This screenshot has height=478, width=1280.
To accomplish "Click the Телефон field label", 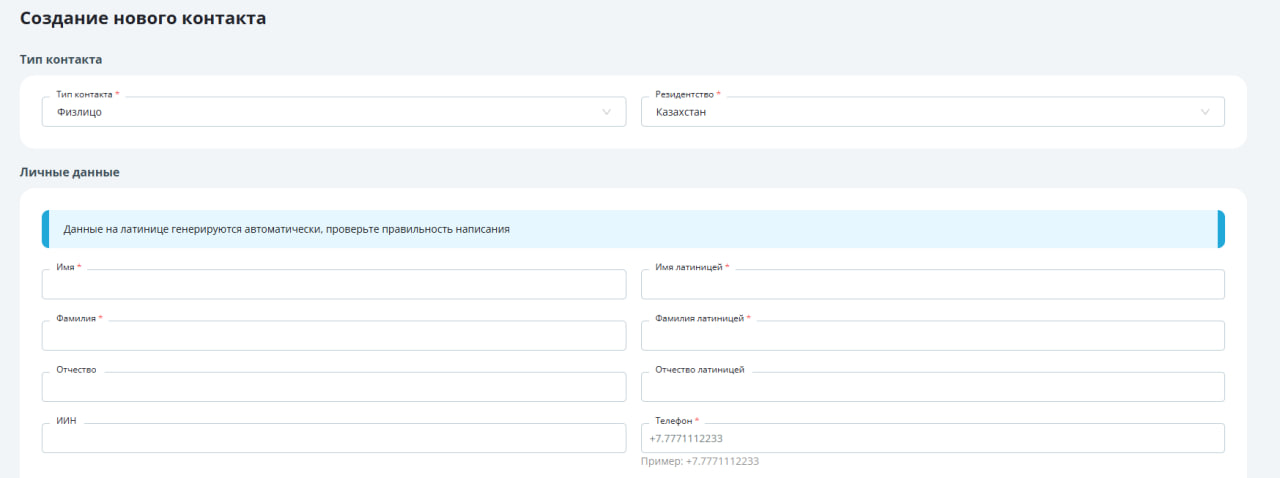I will 673,421.
